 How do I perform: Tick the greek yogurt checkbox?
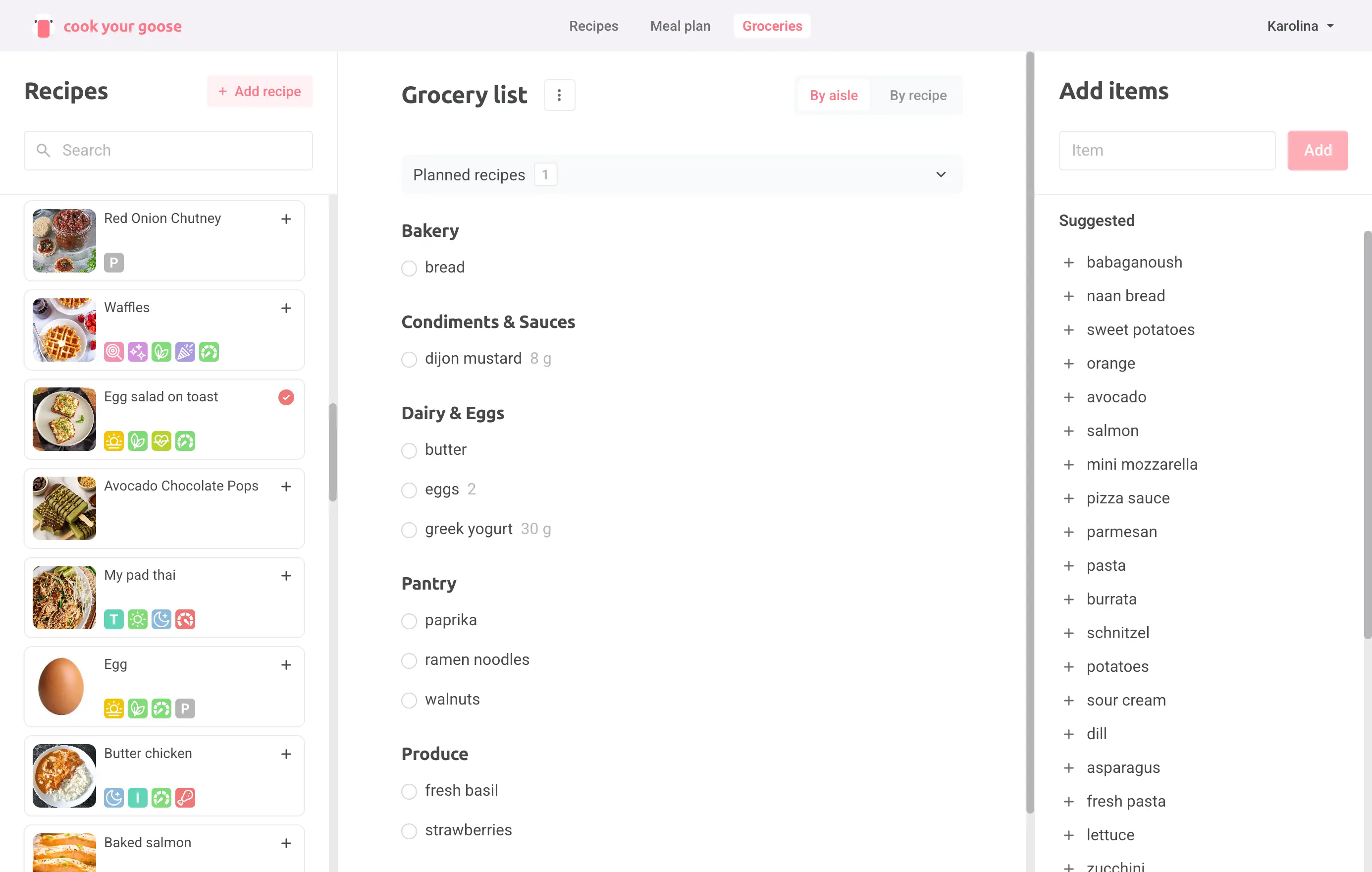click(x=409, y=530)
